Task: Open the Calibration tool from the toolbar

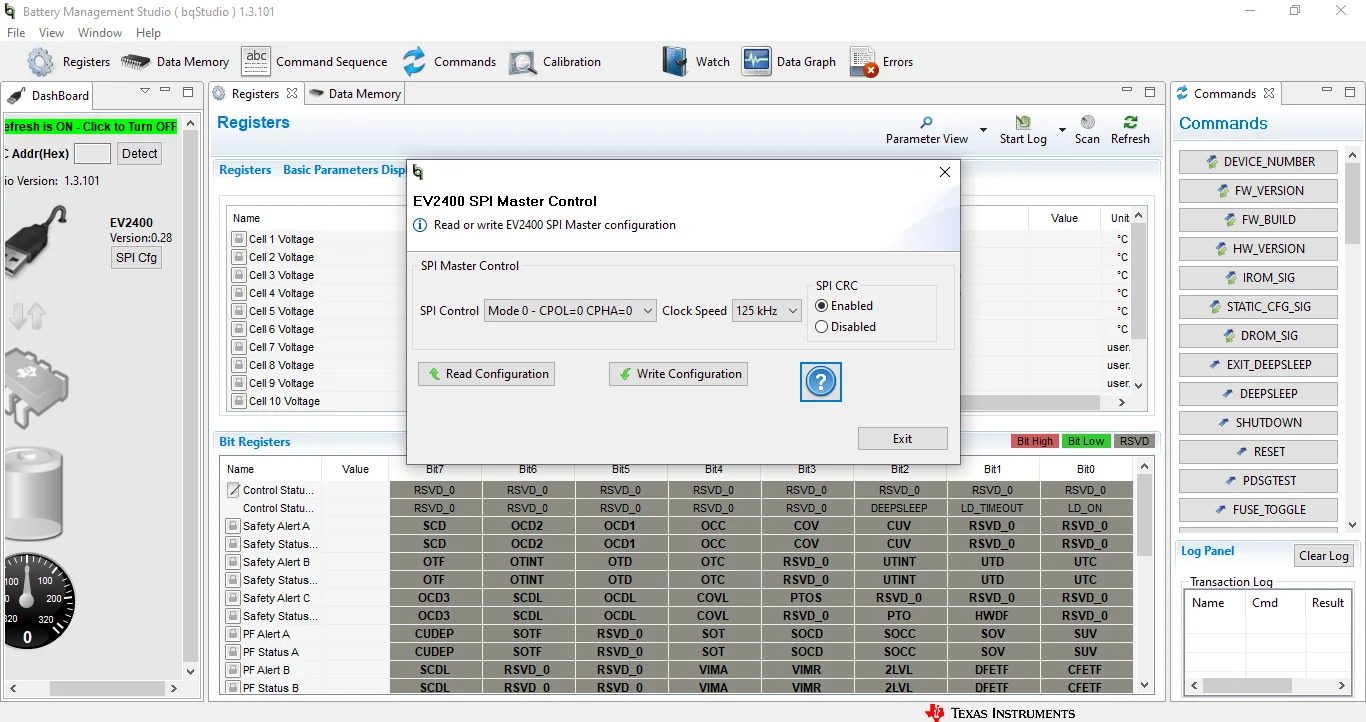Action: (x=523, y=62)
